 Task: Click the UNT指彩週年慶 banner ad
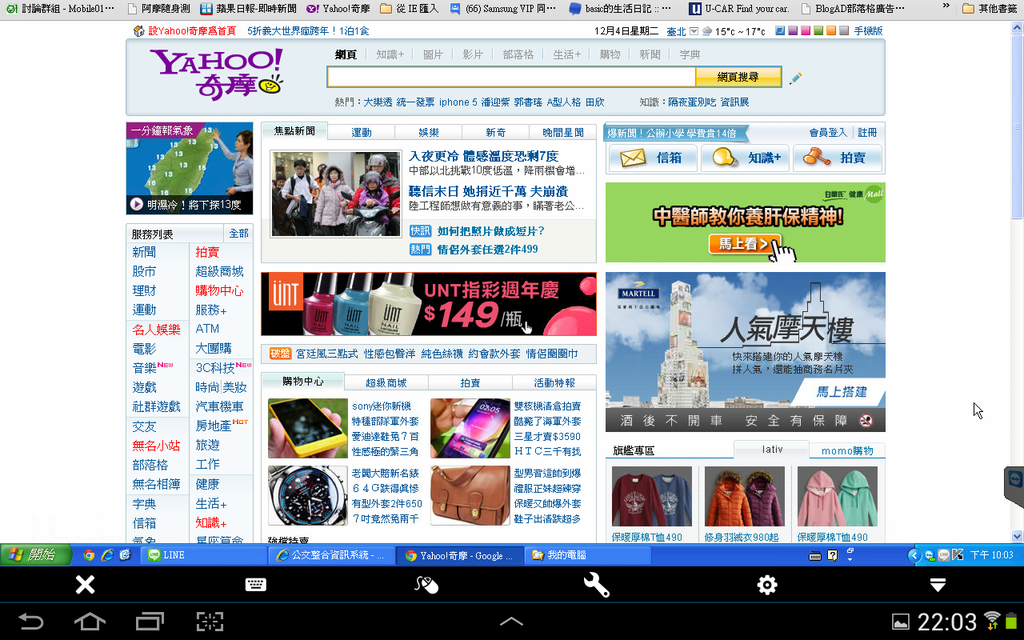[x=428, y=304]
